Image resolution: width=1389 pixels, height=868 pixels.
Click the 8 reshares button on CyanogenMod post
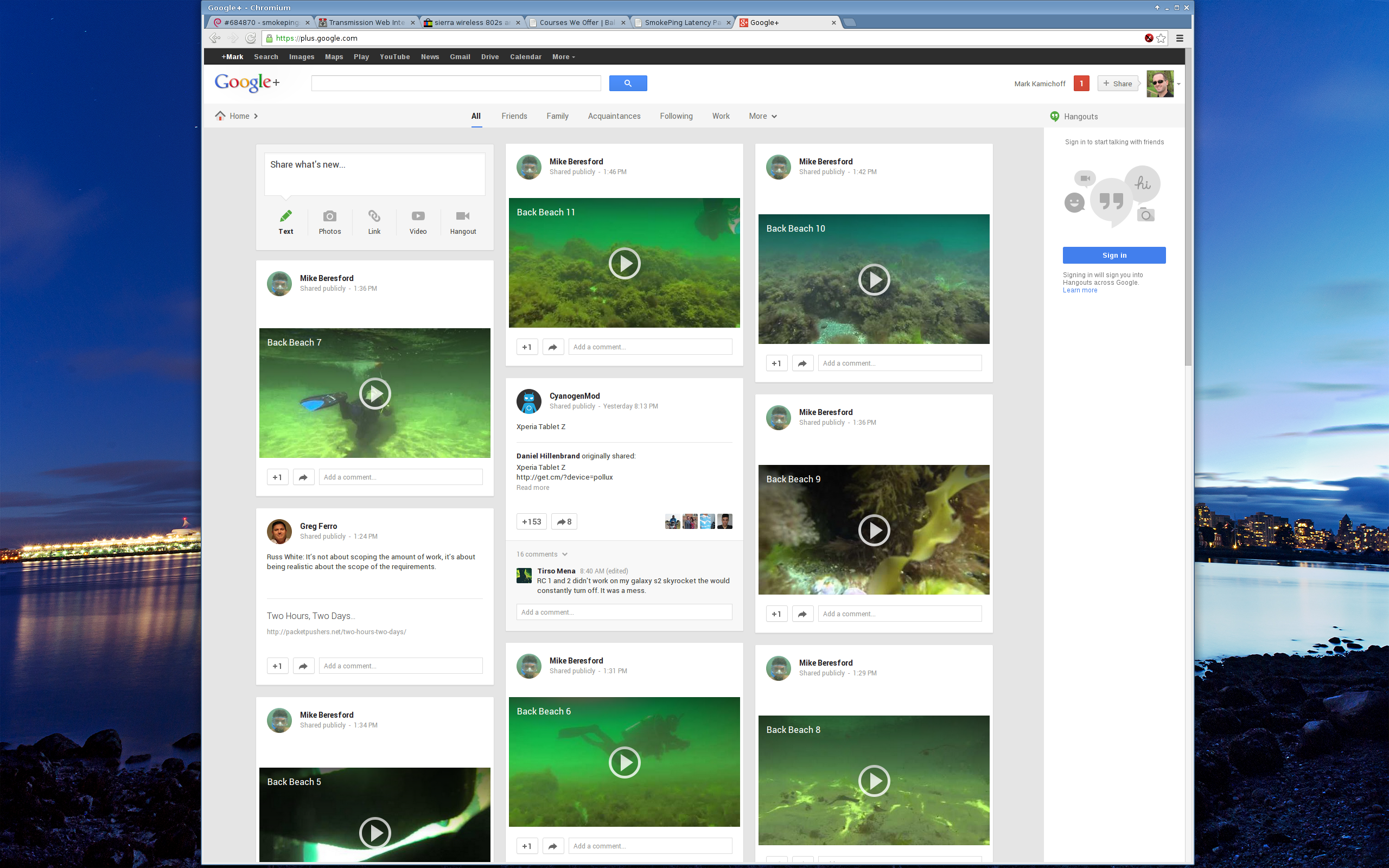point(564,521)
